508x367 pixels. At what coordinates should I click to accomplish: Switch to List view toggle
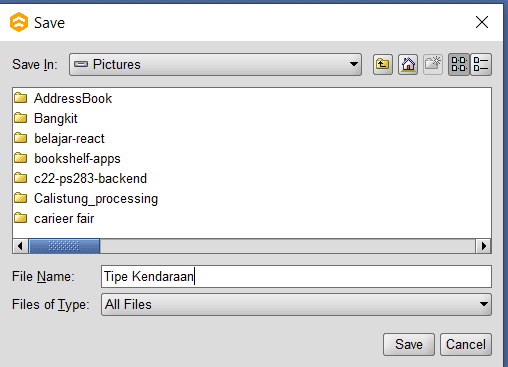point(459,64)
